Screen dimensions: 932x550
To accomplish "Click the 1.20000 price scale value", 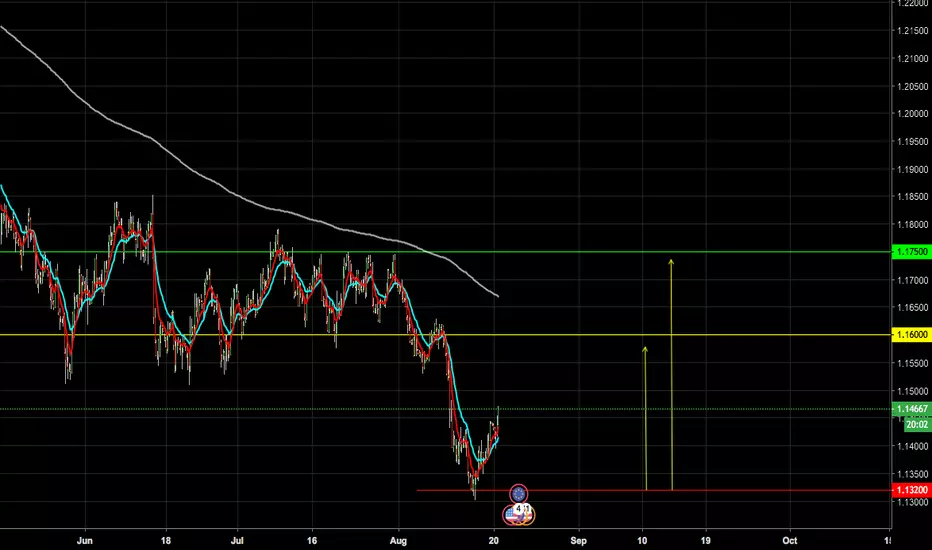I will (913, 114).
